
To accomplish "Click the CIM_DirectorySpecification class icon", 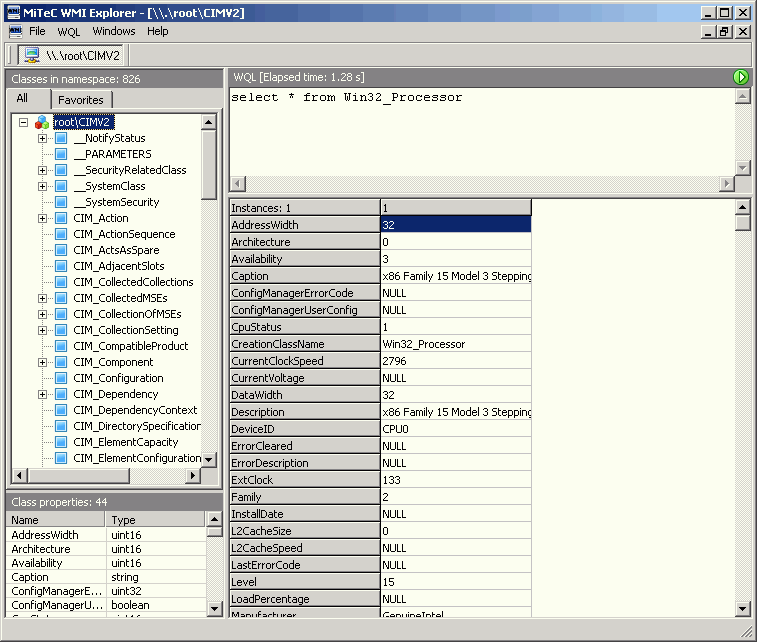I will coord(61,426).
